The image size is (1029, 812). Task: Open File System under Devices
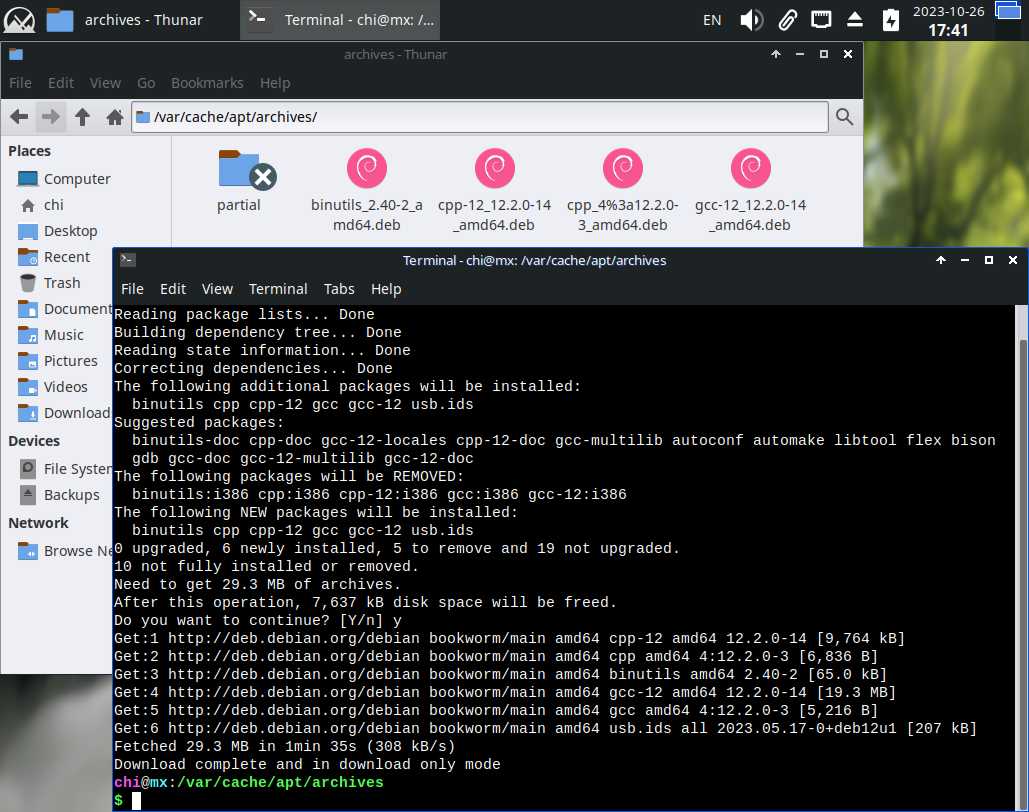[x=64, y=469]
